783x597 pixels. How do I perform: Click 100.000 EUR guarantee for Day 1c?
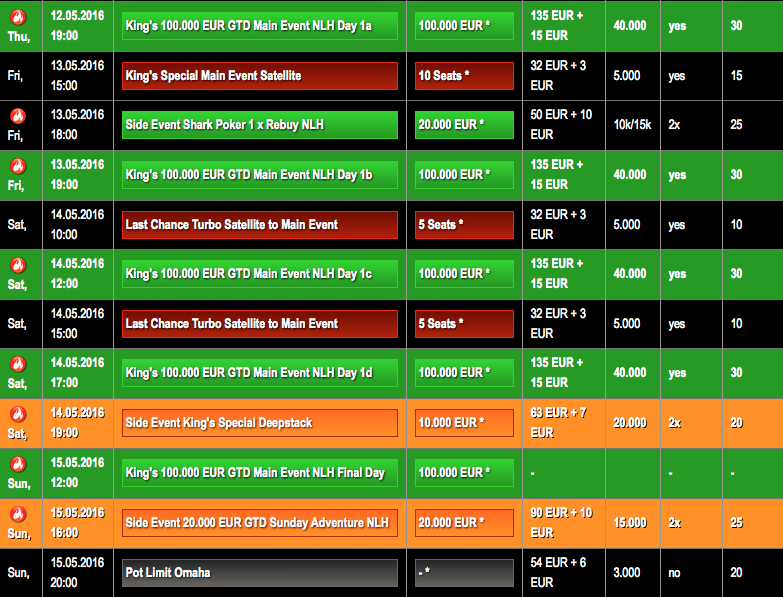pyautogui.click(x=464, y=274)
